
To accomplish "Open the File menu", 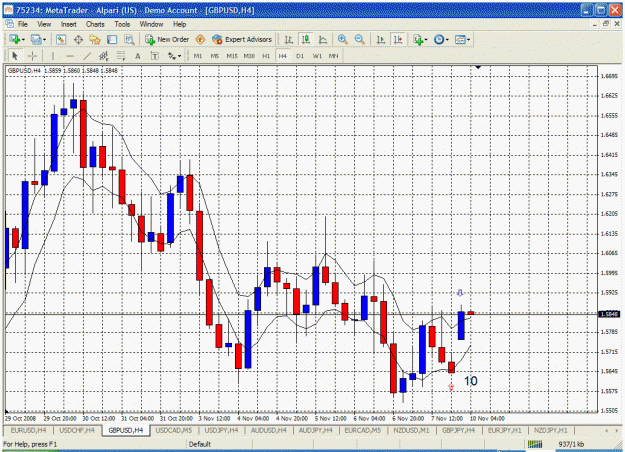I will click(x=23, y=24).
